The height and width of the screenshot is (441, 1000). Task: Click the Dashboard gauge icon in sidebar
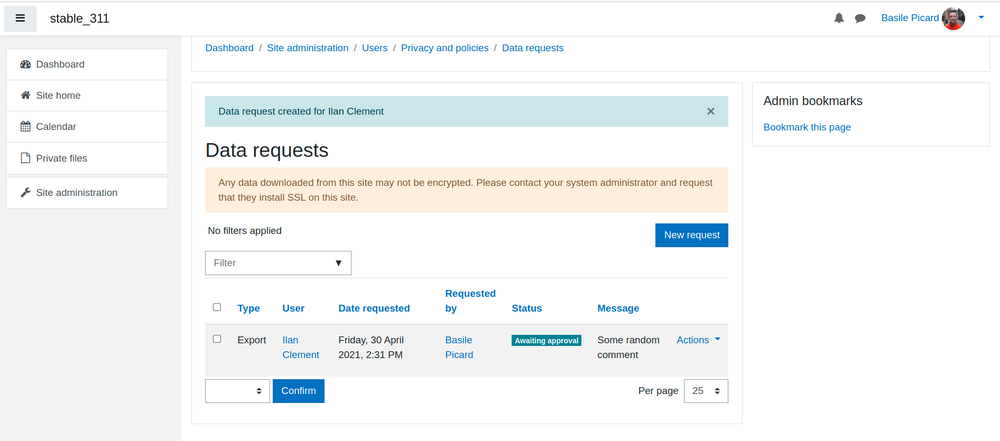pyautogui.click(x=26, y=64)
